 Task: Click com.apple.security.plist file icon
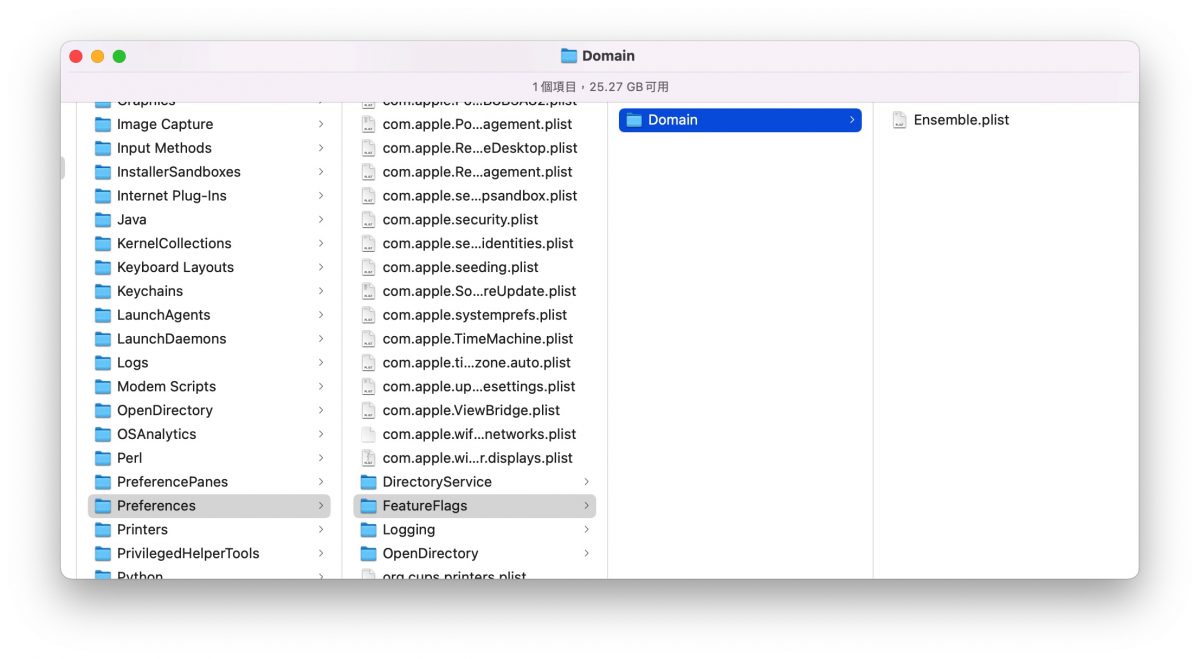[368, 220]
